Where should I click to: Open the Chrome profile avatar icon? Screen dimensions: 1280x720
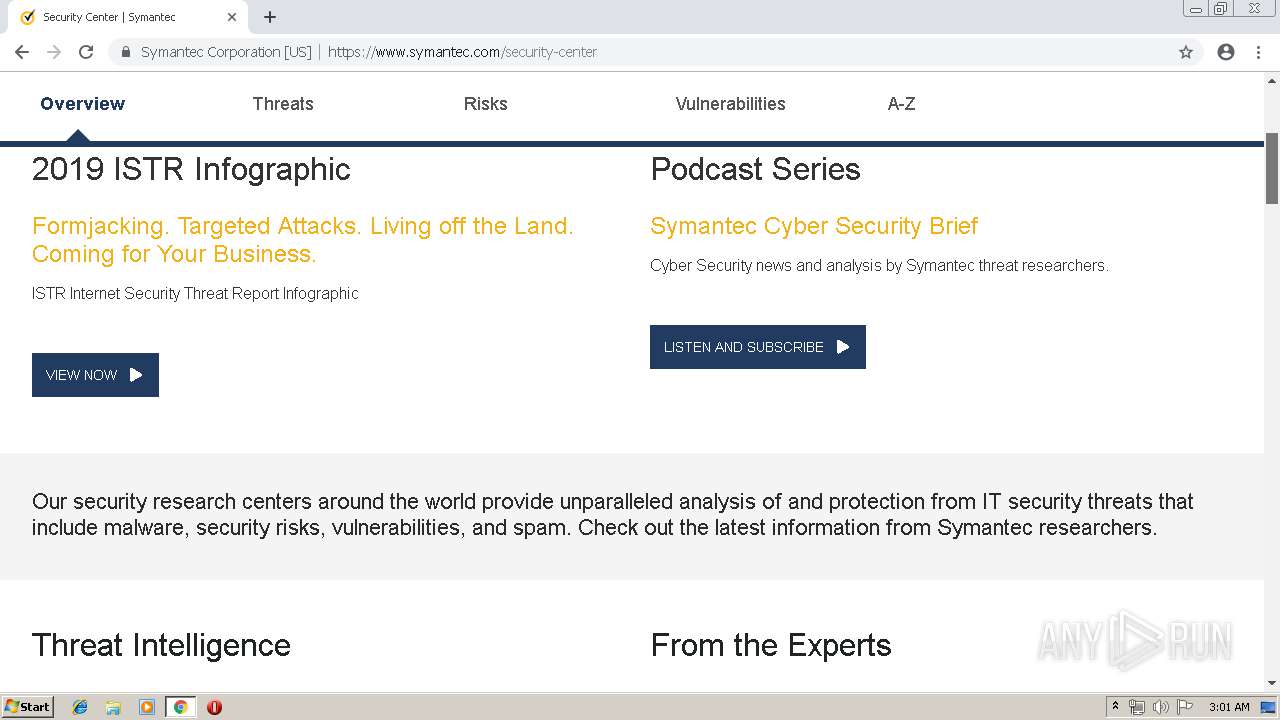pyautogui.click(x=1226, y=52)
